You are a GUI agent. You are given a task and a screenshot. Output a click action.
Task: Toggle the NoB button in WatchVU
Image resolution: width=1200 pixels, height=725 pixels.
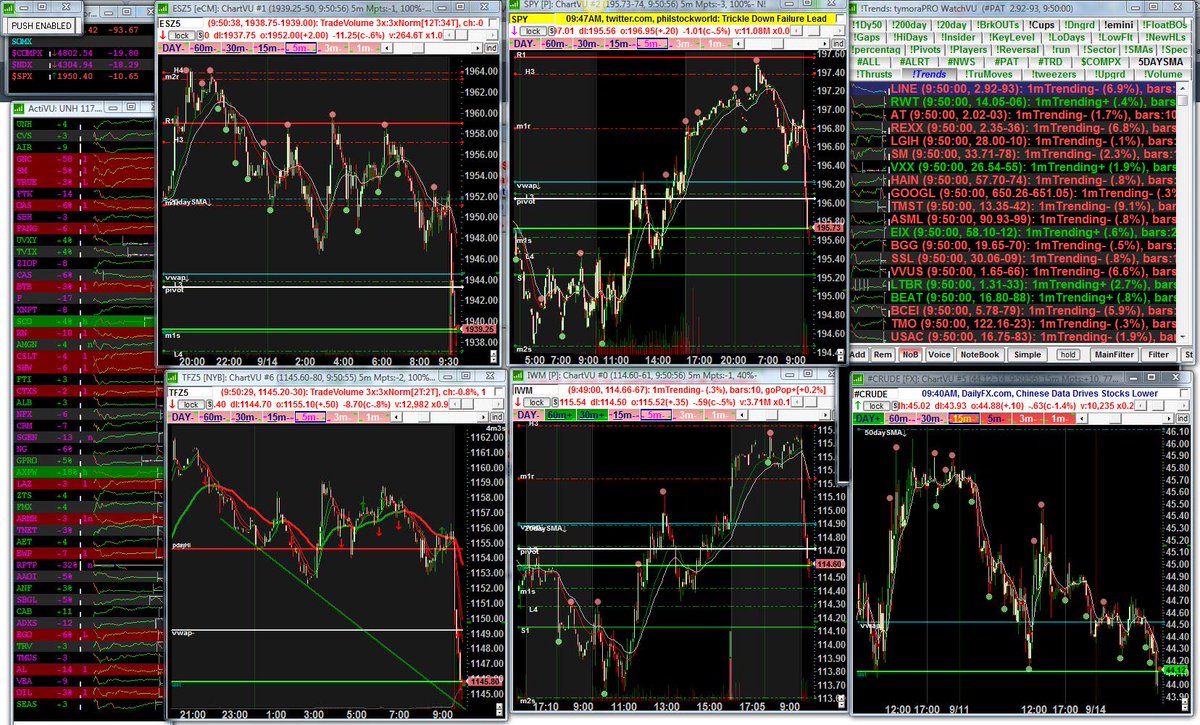tap(910, 354)
